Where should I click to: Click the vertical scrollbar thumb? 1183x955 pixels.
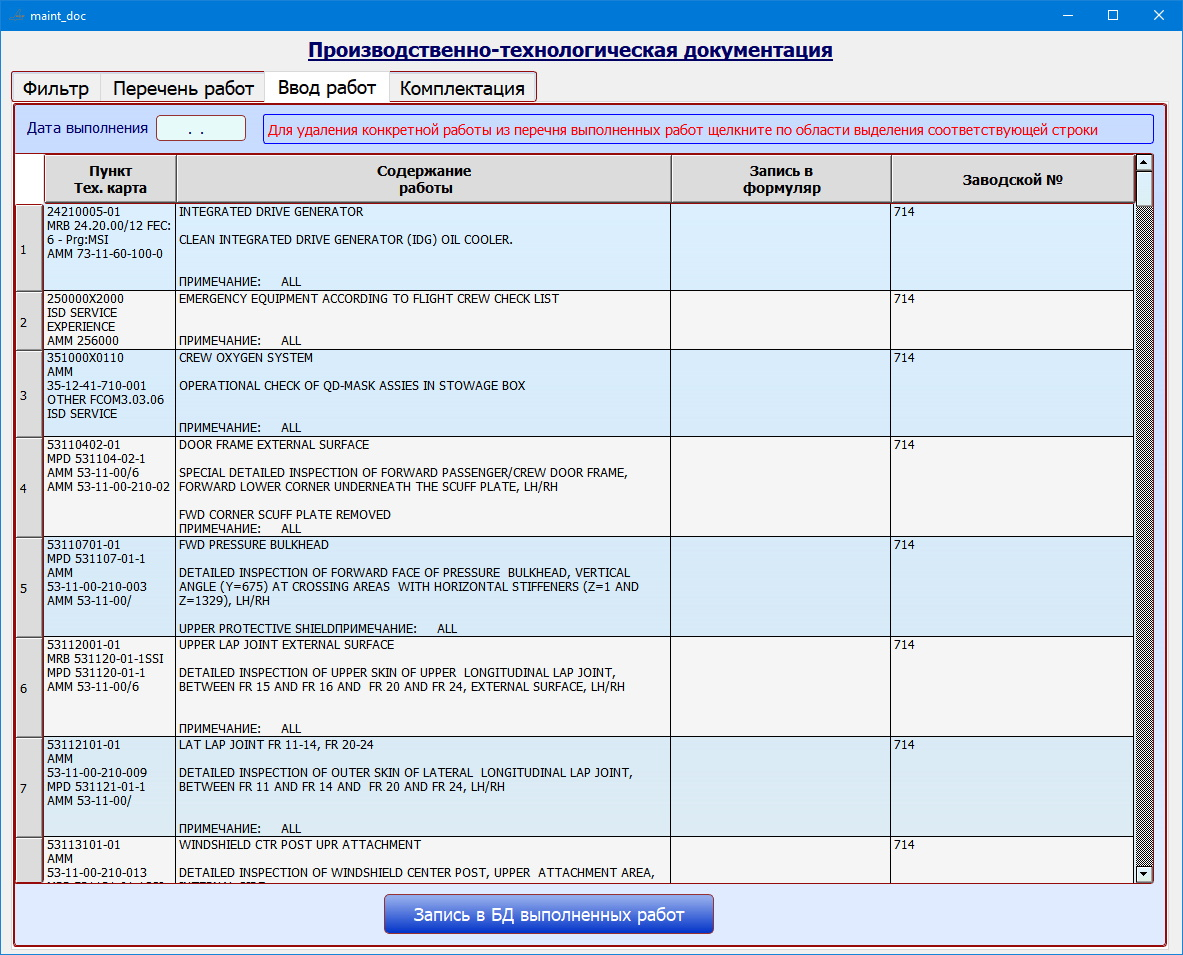click(1144, 188)
